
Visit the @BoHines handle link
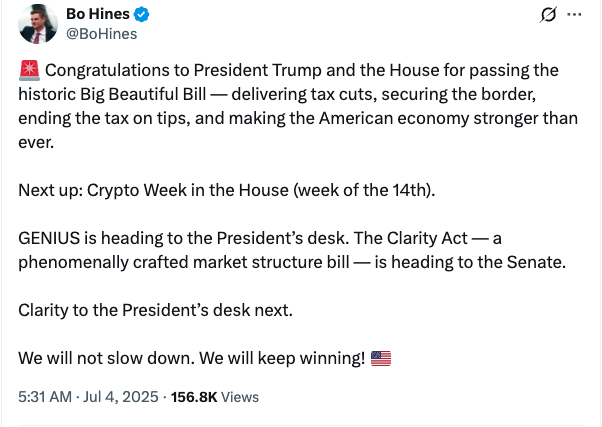(101, 34)
